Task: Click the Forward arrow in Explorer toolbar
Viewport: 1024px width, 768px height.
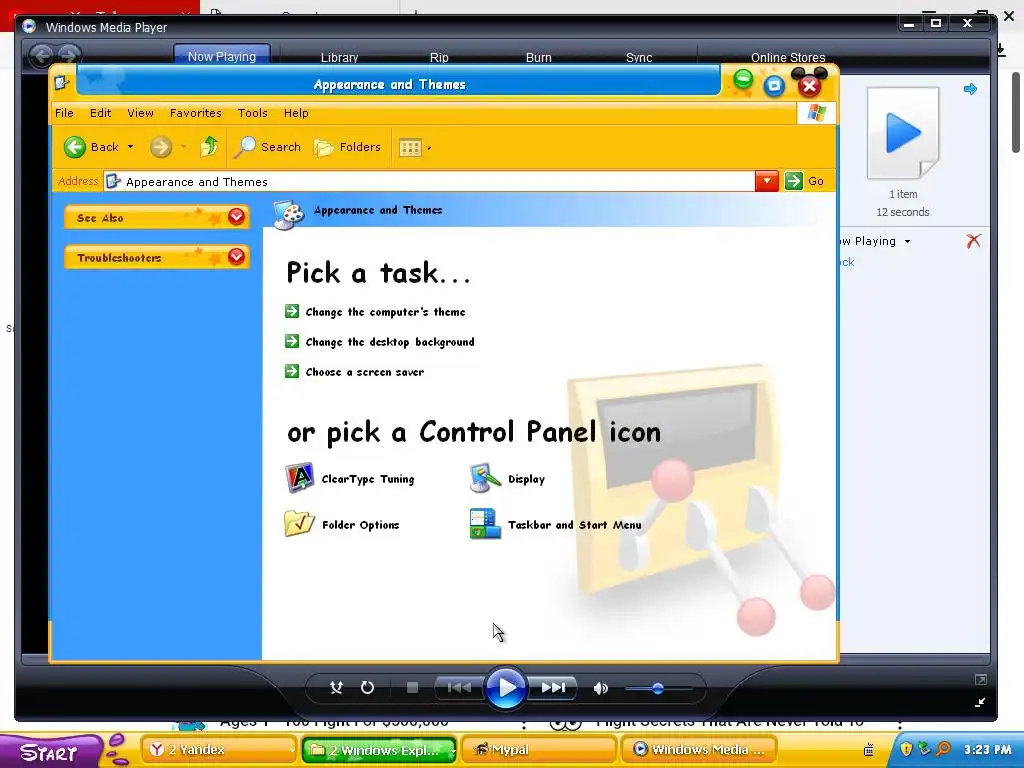Action: pos(161,147)
